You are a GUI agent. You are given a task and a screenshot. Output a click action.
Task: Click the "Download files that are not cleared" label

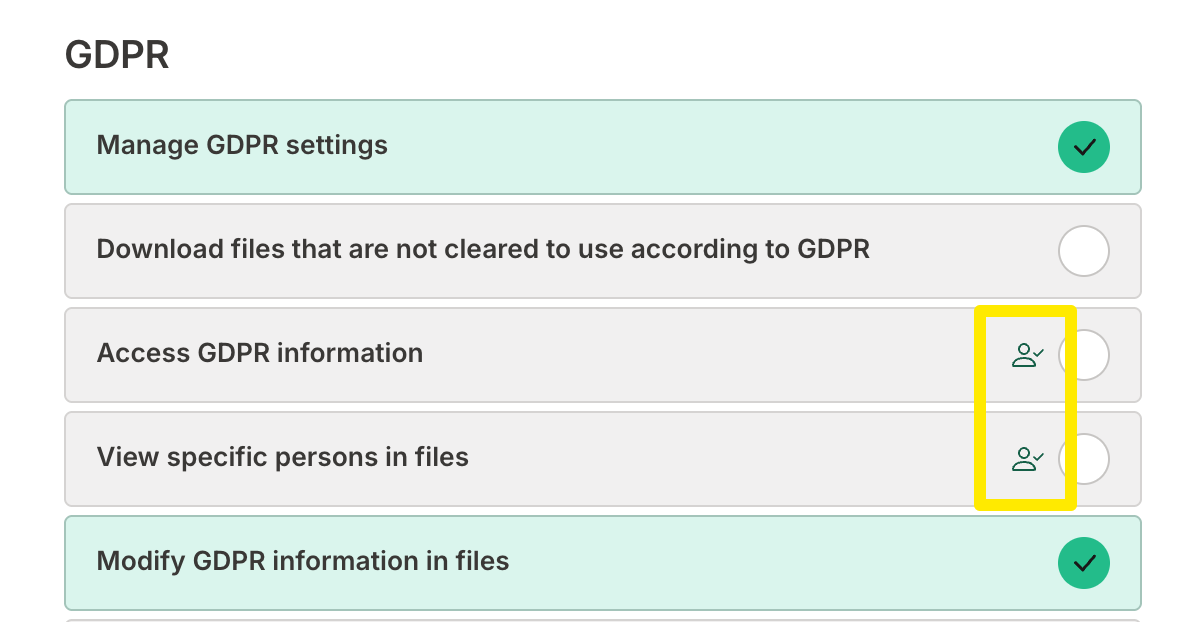(483, 250)
